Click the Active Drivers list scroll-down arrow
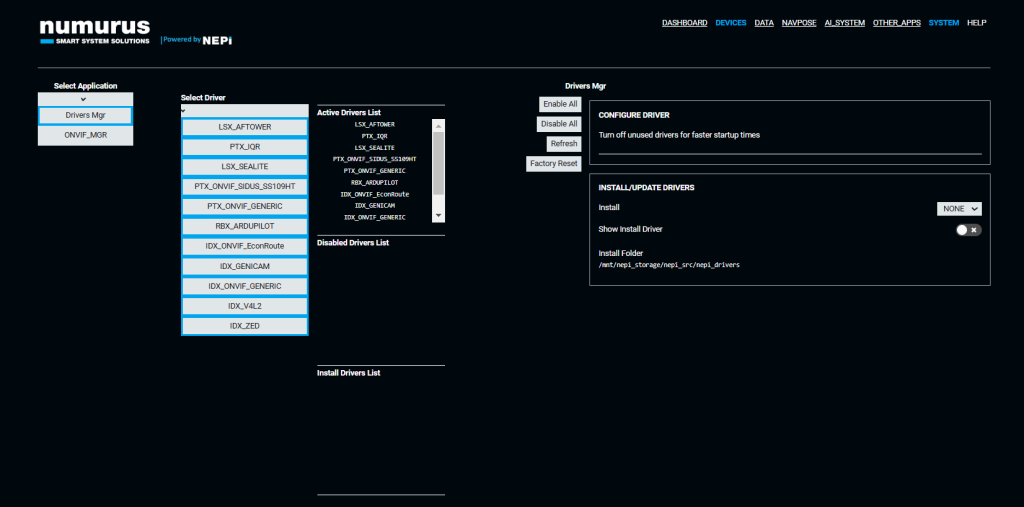This screenshot has height=507, width=1024. tap(437, 215)
